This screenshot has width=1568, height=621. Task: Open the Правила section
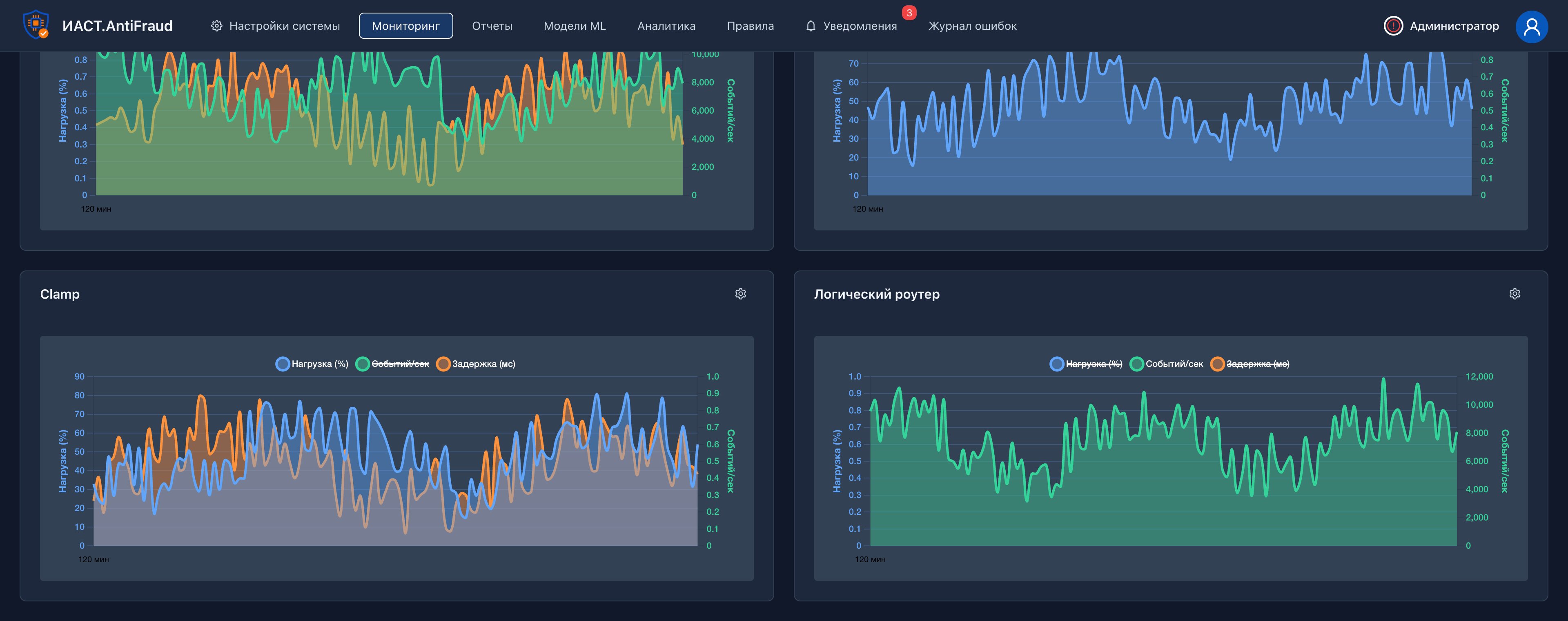750,26
